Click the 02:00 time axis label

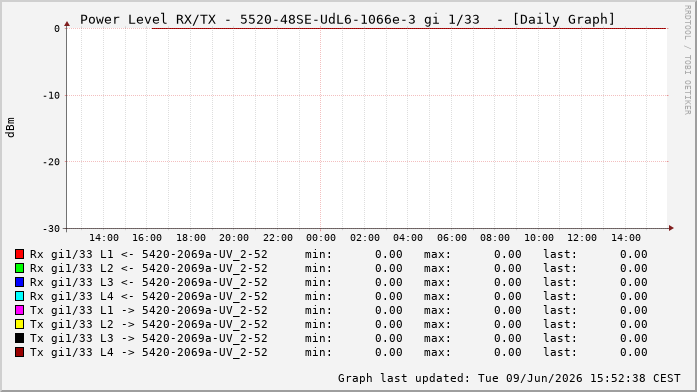[x=365, y=238]
